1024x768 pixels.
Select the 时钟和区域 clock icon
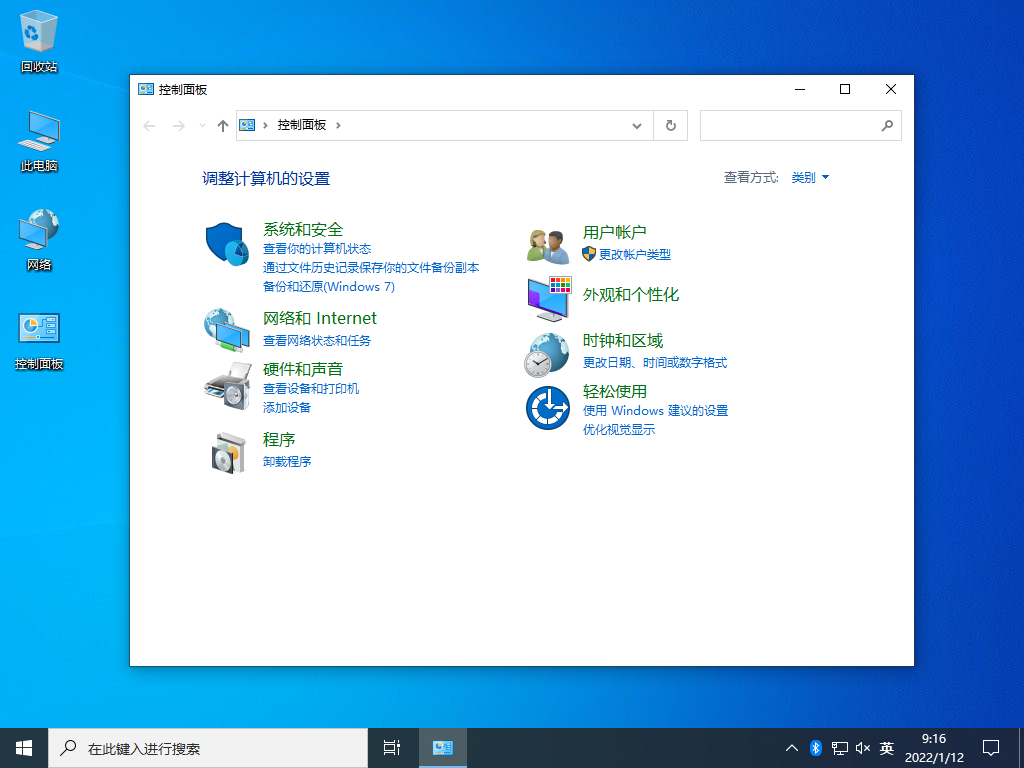547,353
